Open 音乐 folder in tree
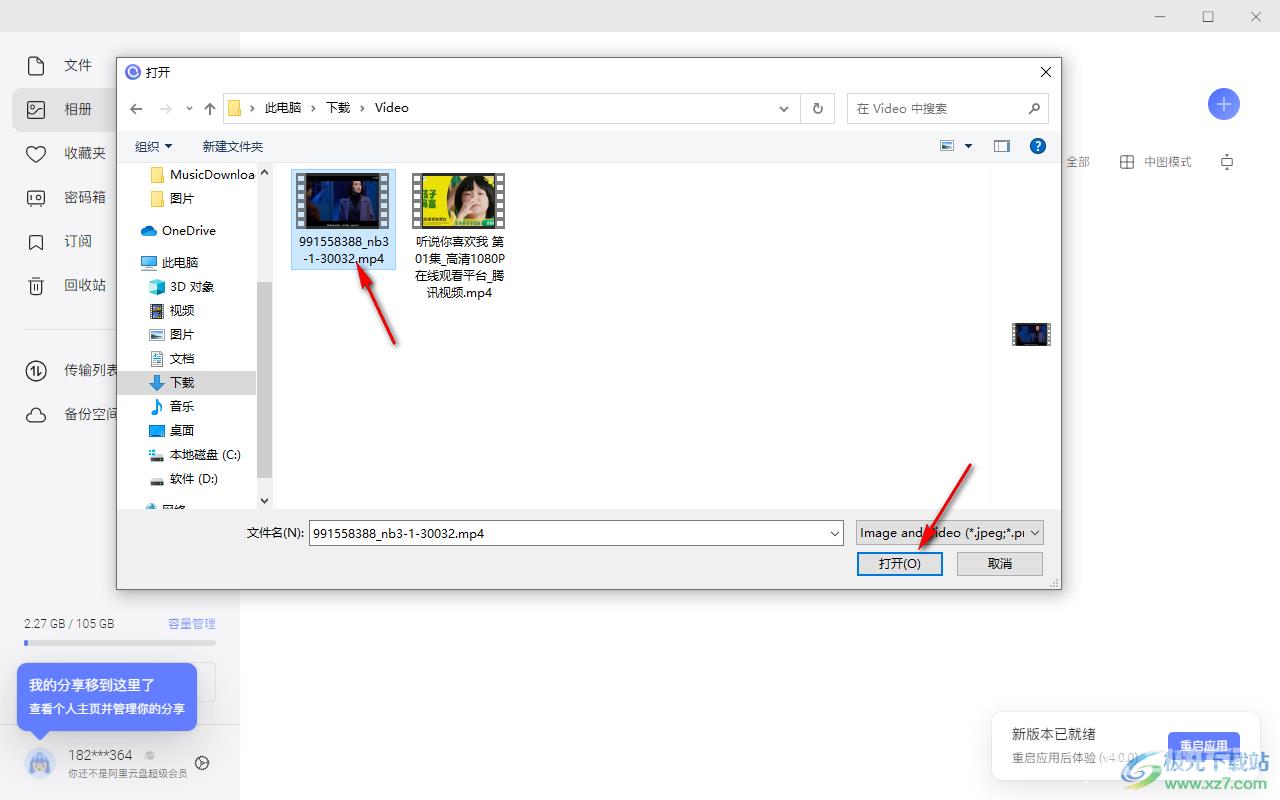The width and height of the screenshot is (1280, 800). [171, 406]
